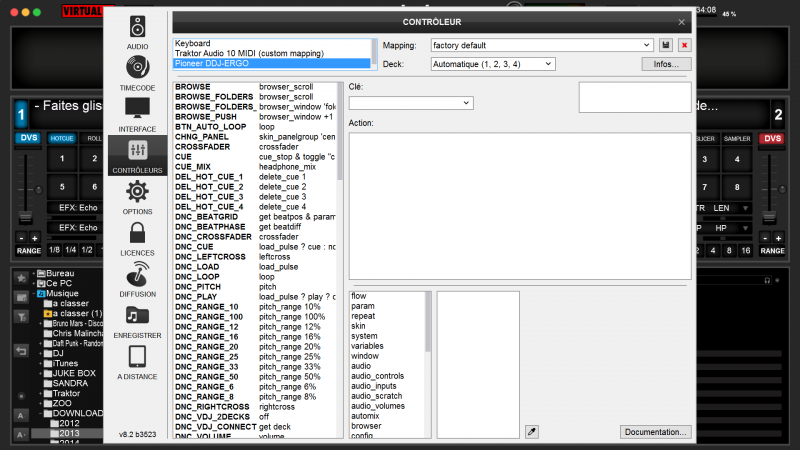
Task: Open the Documentation... button
Action: pyautogui.click(x=655, y=432)
